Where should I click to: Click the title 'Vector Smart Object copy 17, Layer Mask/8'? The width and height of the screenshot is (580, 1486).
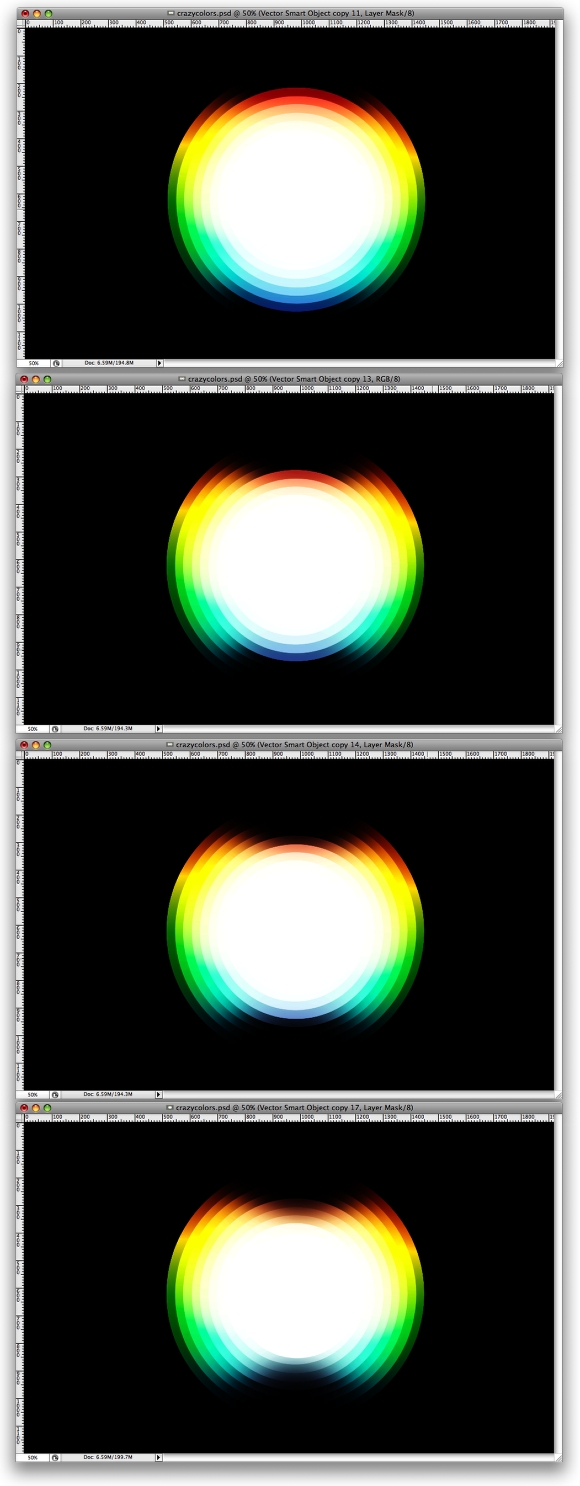coord(334,1108)
